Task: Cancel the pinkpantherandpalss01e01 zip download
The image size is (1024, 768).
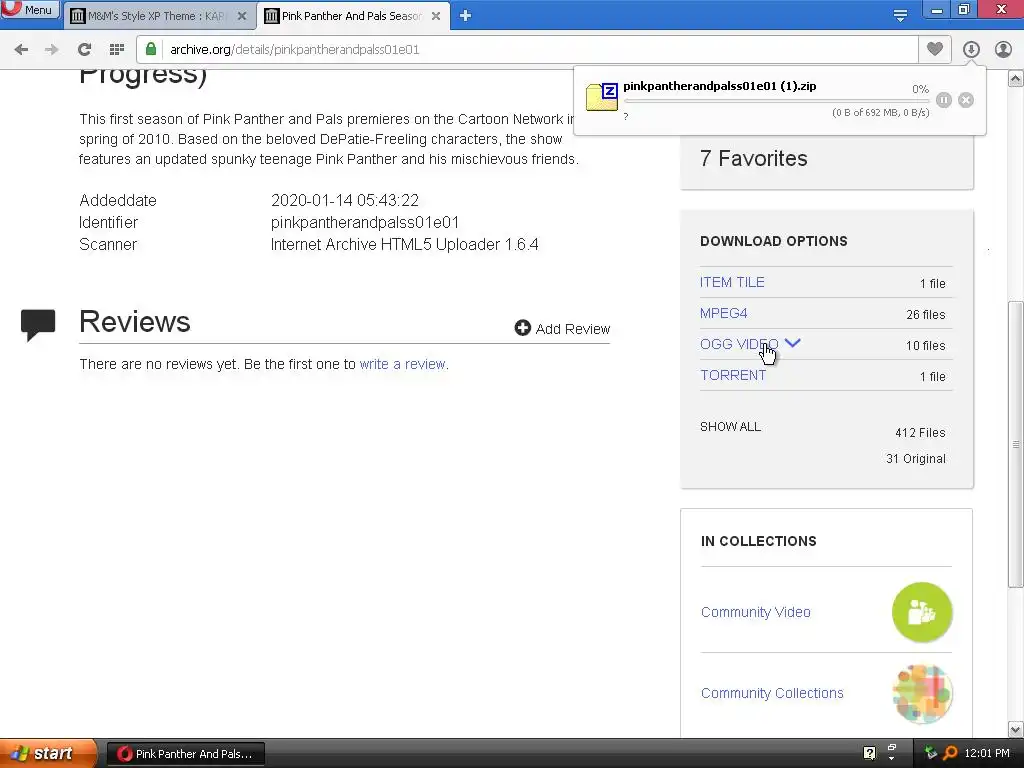Action: 966,100
